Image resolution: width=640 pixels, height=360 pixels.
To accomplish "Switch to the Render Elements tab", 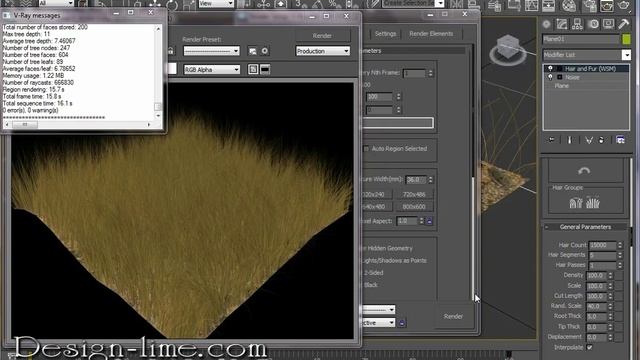I will pos(431,34).
